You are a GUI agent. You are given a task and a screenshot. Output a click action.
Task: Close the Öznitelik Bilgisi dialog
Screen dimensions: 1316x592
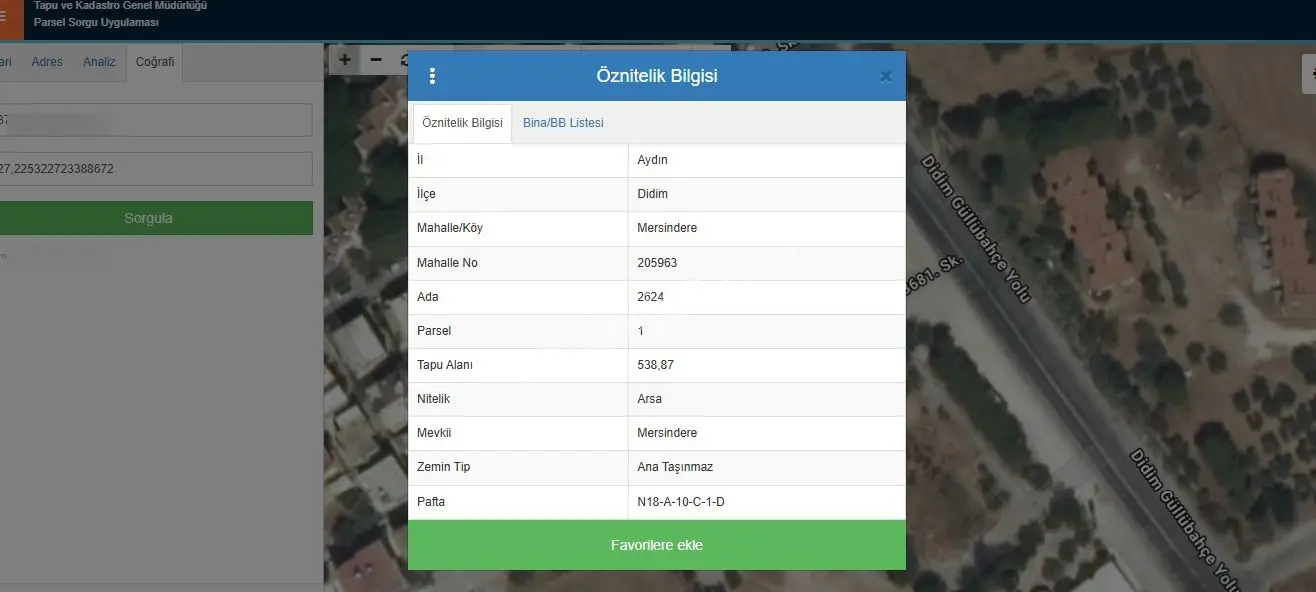tap(885, 76)
